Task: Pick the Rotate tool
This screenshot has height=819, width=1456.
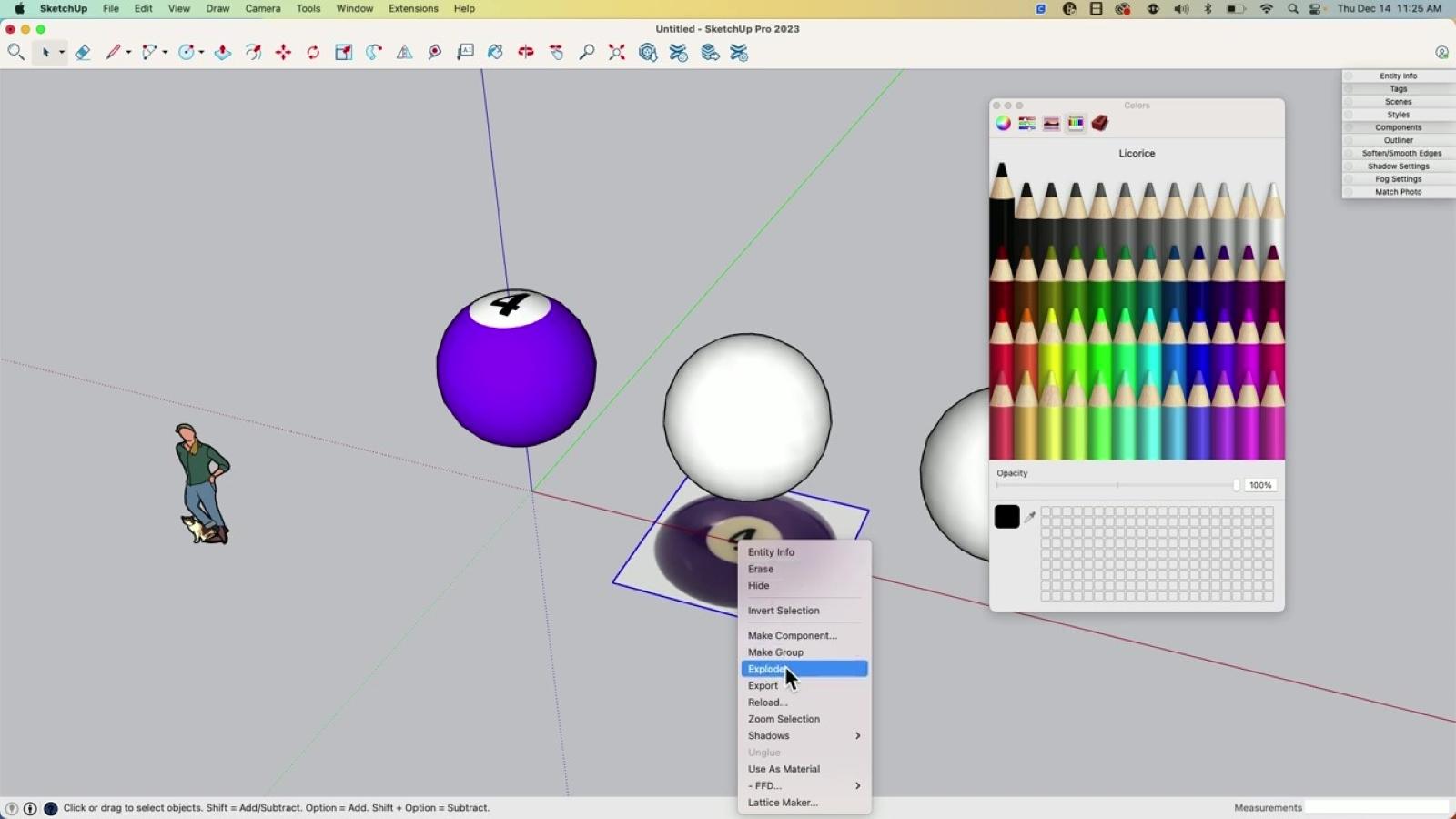Action: (x=313, y=53)
